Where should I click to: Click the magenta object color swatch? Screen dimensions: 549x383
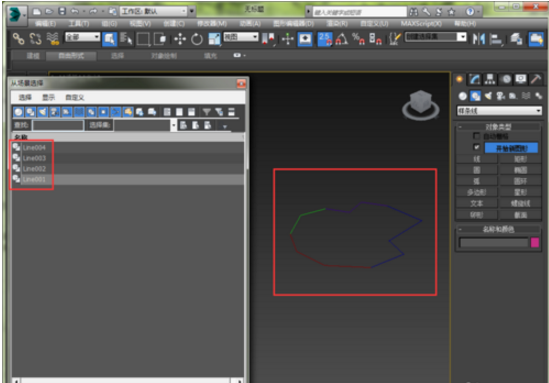535,242
